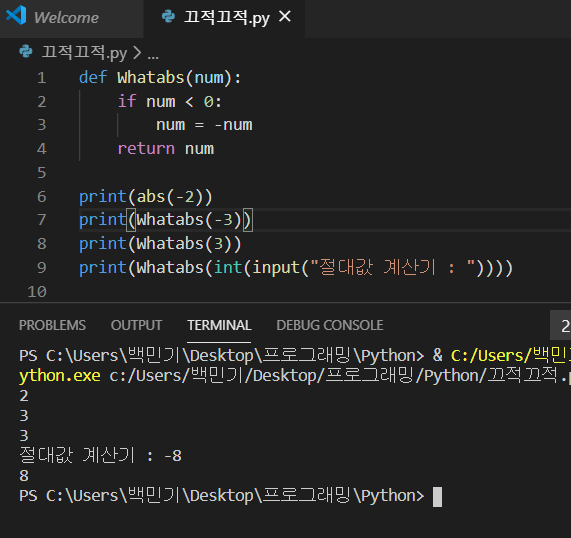Click the Python icon in the breadcrumb
The image size is (571, 538).
pyautogui.click(x=26, y=51)
